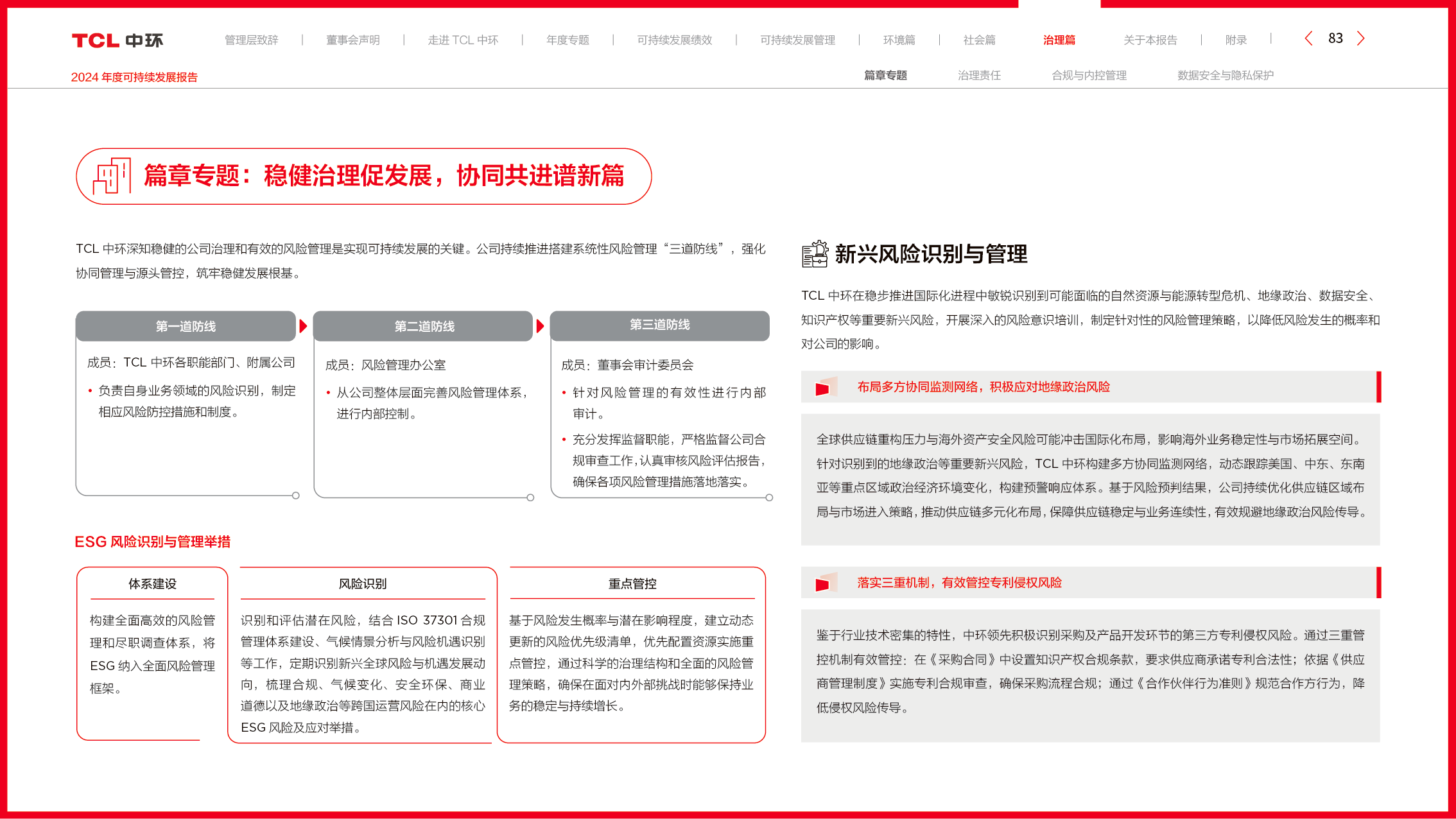Open the 治理责任 sub-section link

(979, 75)
